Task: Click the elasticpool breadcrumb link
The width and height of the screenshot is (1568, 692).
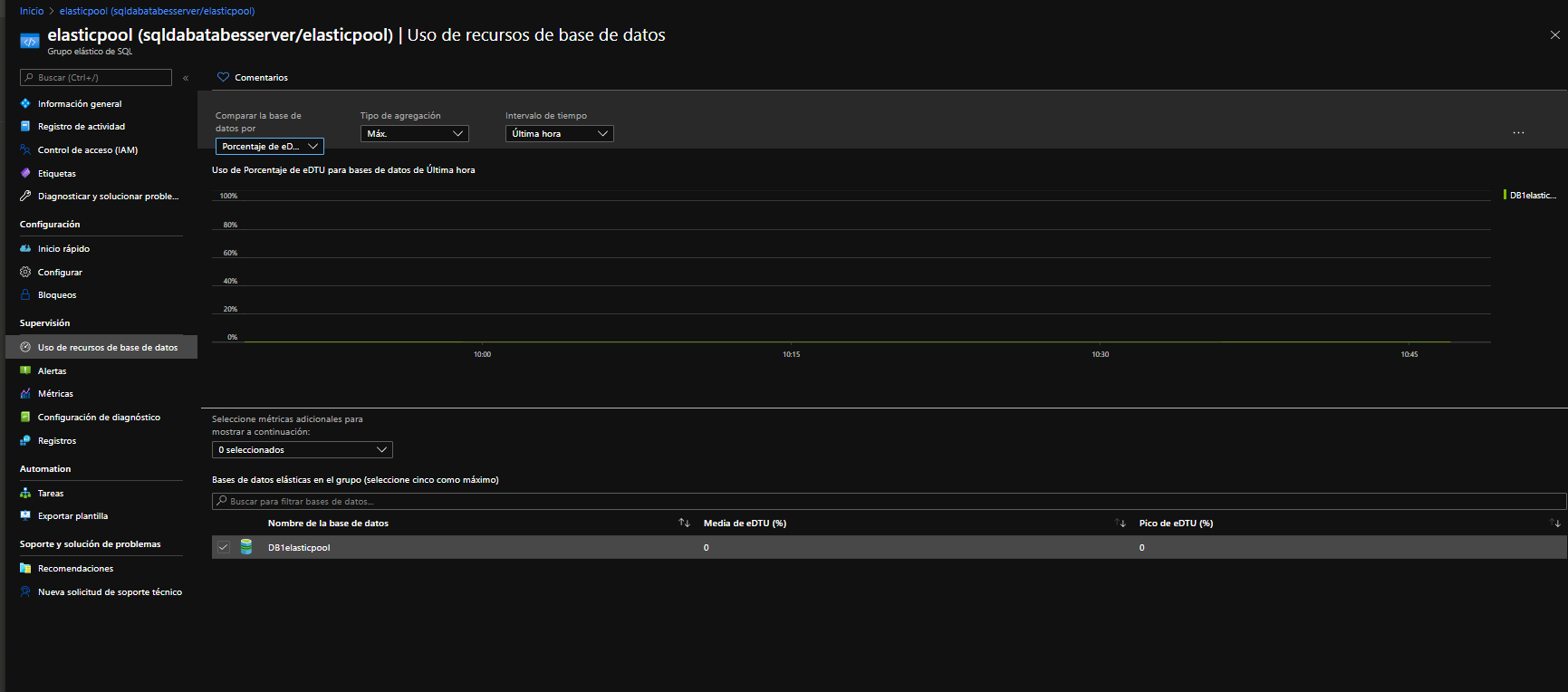Action: coord(157,11)
